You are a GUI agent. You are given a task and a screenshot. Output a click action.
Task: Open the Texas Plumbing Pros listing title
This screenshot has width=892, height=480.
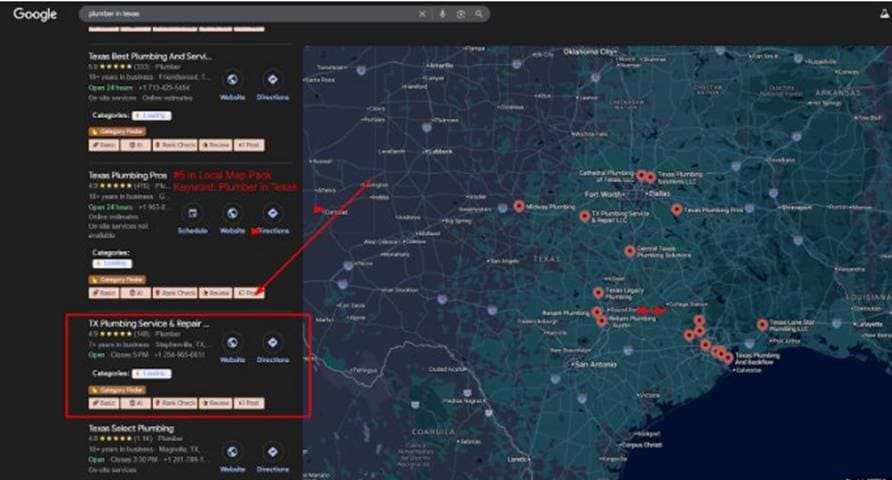pos(127,176)
